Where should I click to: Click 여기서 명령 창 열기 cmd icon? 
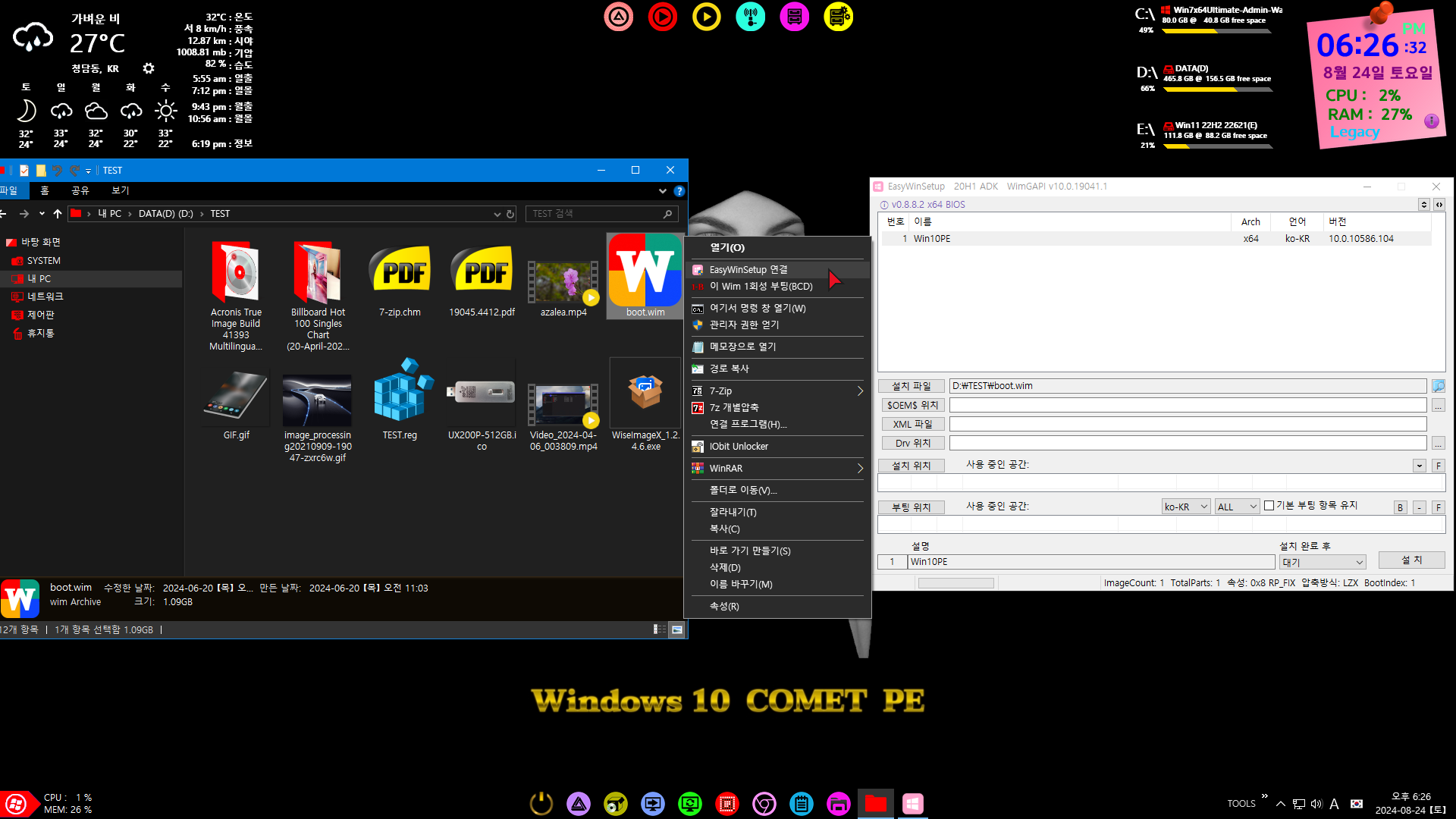pos(698,309)
